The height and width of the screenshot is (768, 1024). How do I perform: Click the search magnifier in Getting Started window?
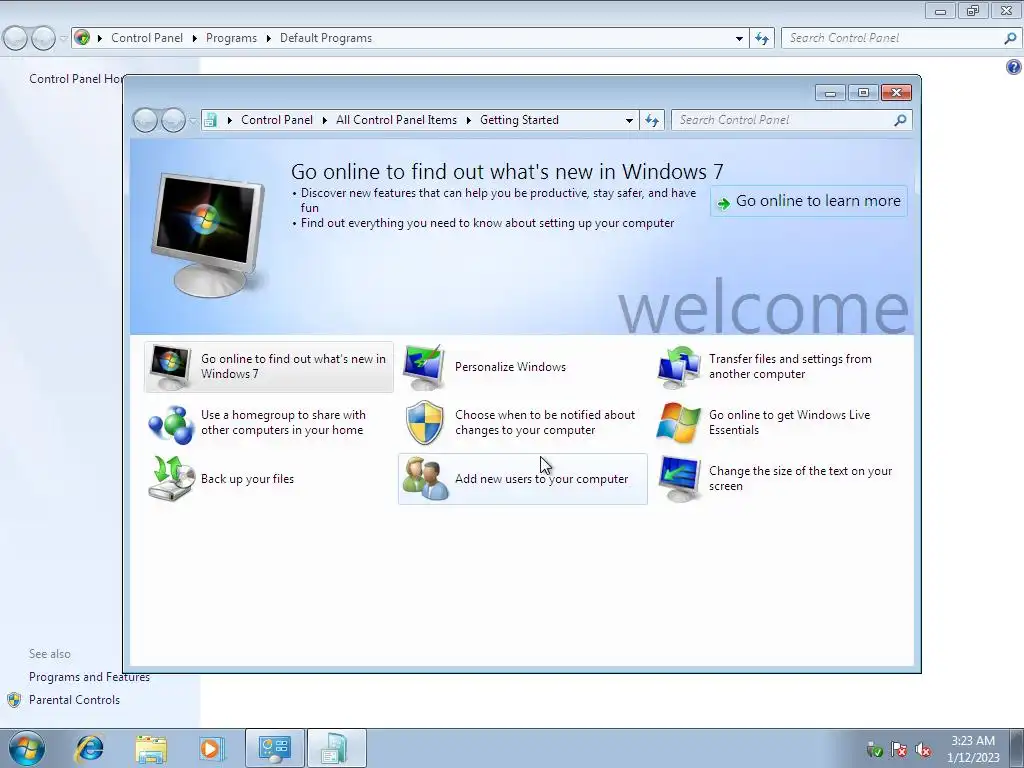[x=901, y=120]
